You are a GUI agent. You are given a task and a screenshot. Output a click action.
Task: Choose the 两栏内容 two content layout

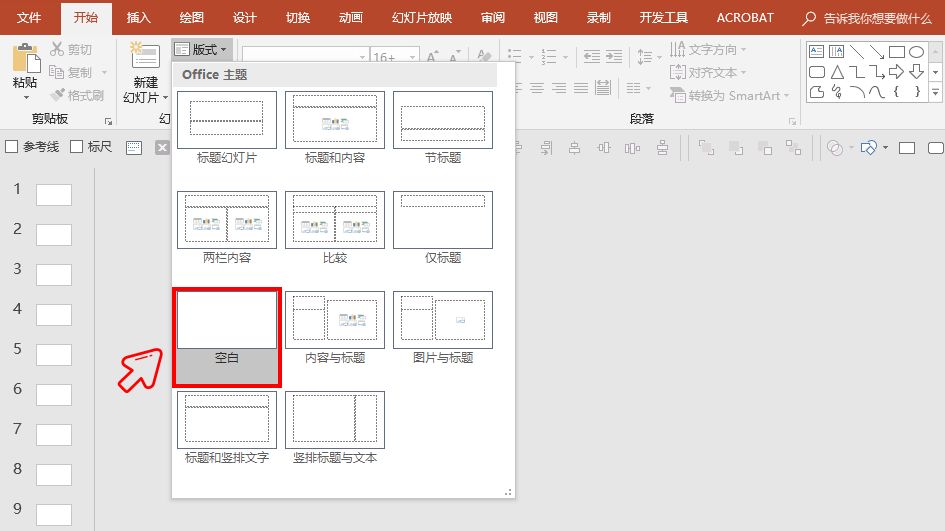[x=227, y=228]
